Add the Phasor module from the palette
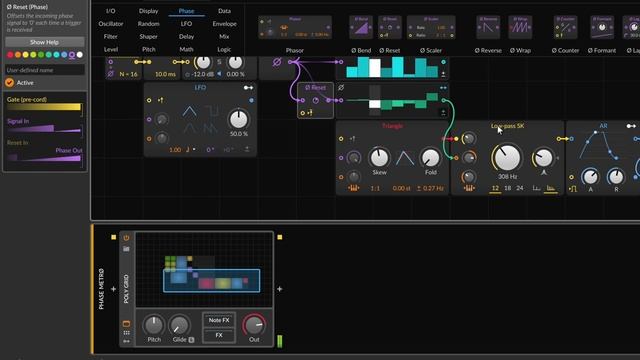 [295, 27]
